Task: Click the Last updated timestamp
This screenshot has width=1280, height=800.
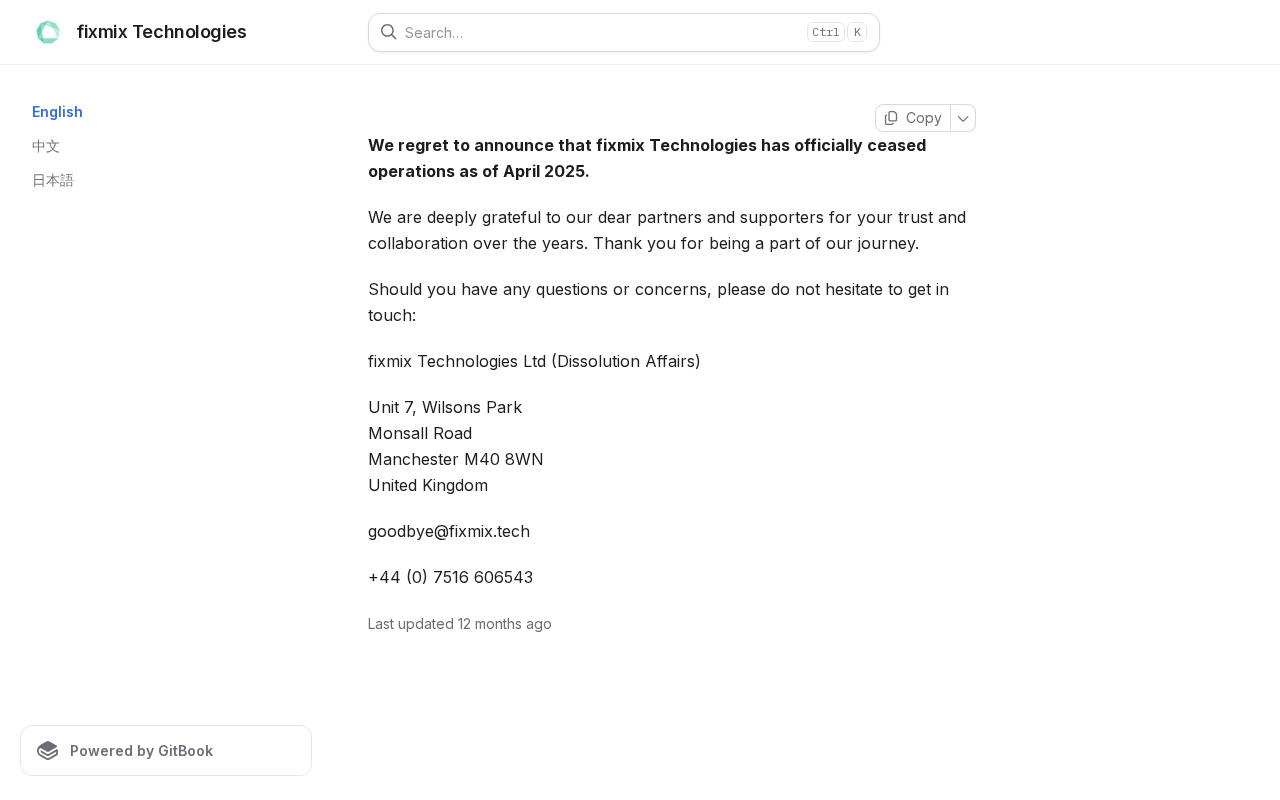Action: [460, 624]
